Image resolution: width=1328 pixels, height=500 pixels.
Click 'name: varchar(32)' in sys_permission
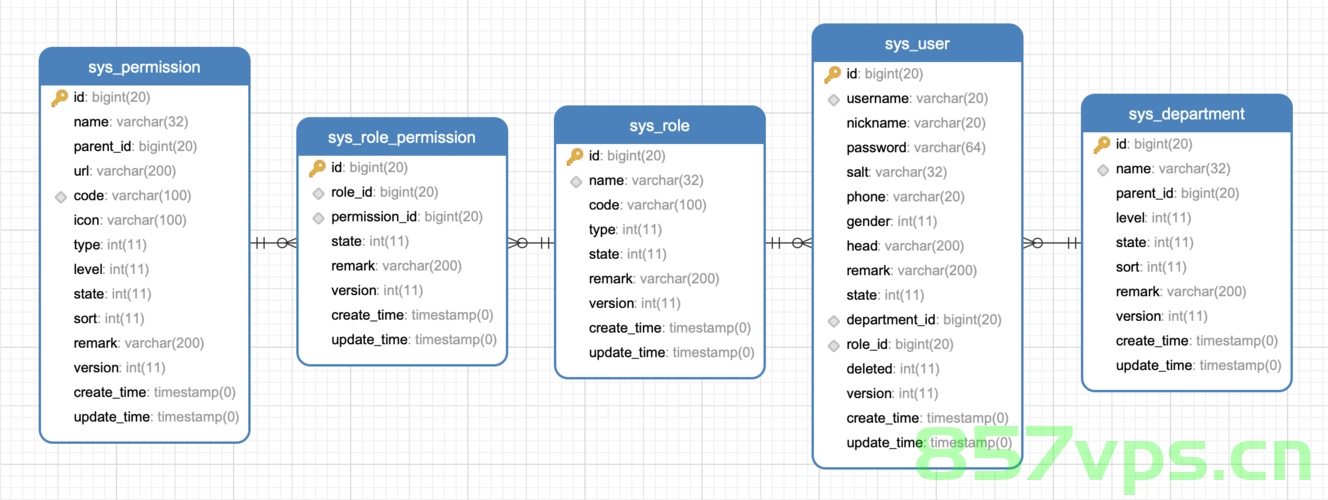(131, 122)
